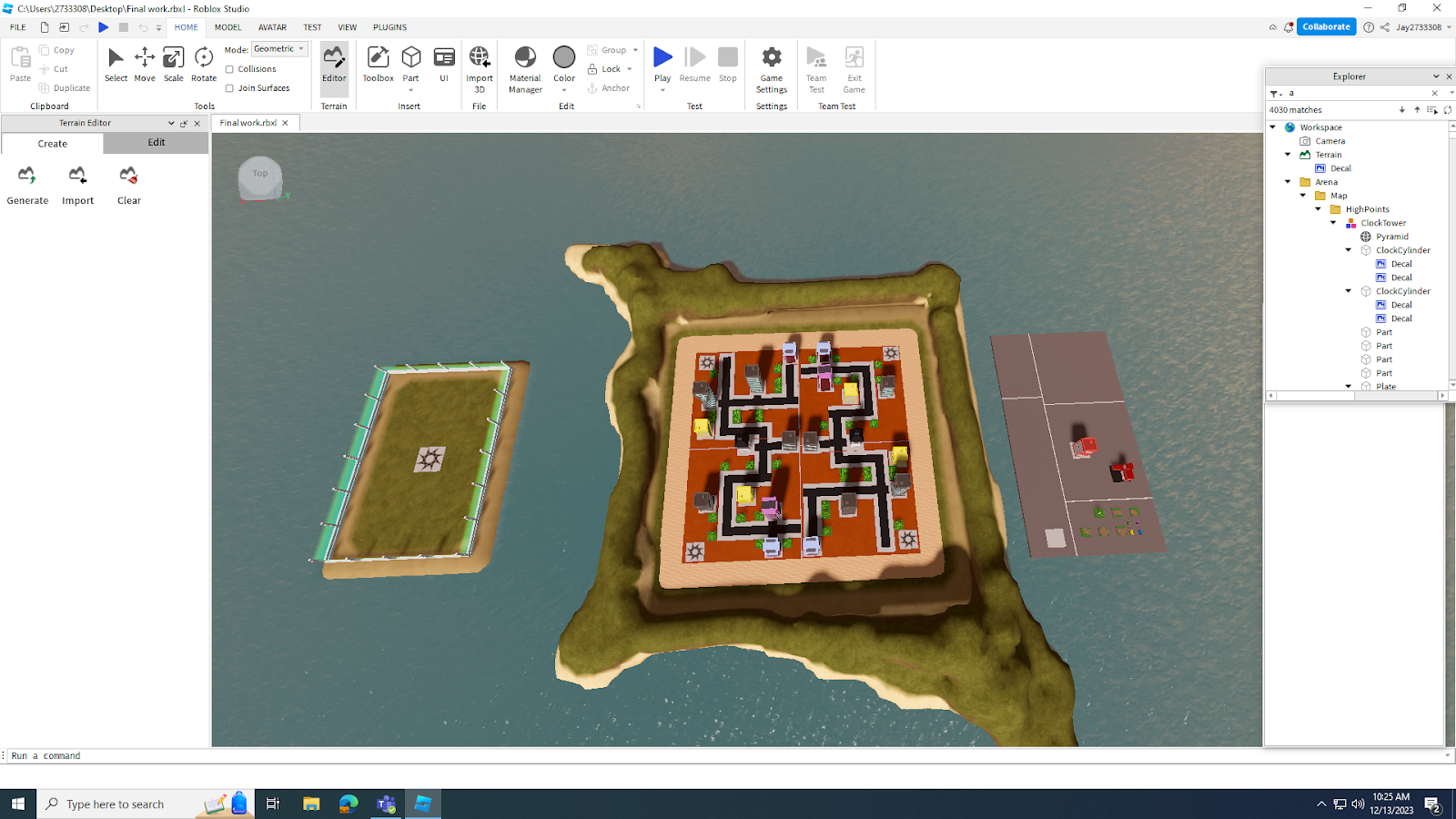This screenshot has width=1456, height=819.
Task: Switch to the MODEL ribbon tab
Action: point(227,27)
